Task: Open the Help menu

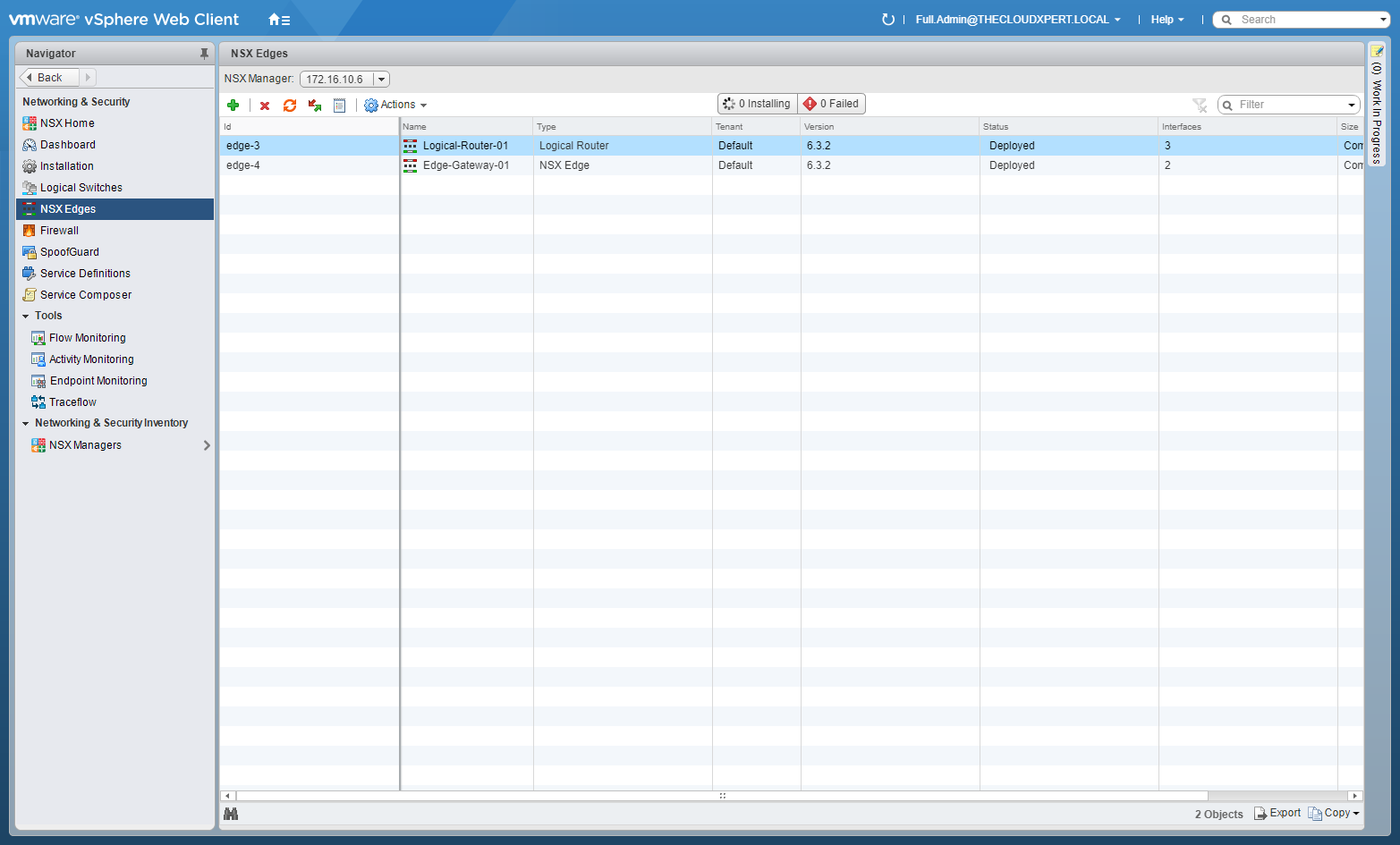Action: point(1167,20)
